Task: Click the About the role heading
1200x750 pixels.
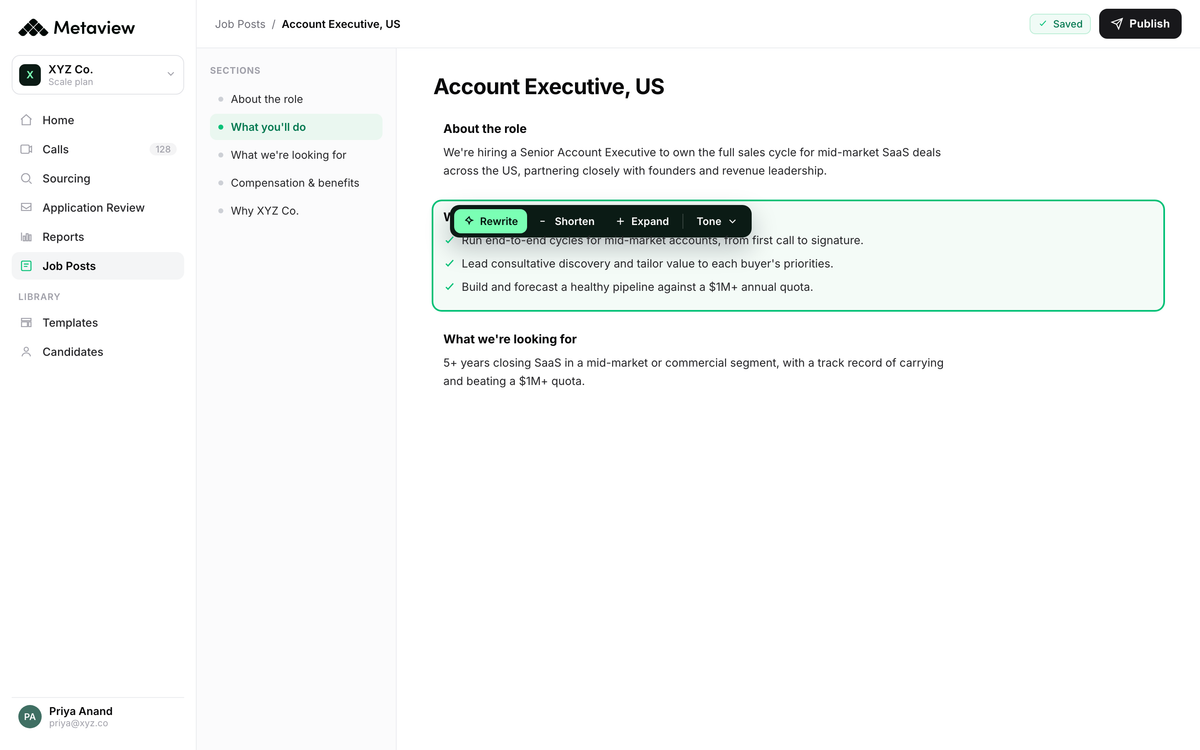Action: (x=485, y=129)
